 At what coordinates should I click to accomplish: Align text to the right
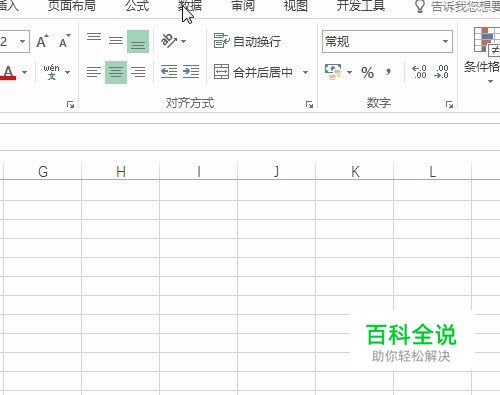(138, 72)
